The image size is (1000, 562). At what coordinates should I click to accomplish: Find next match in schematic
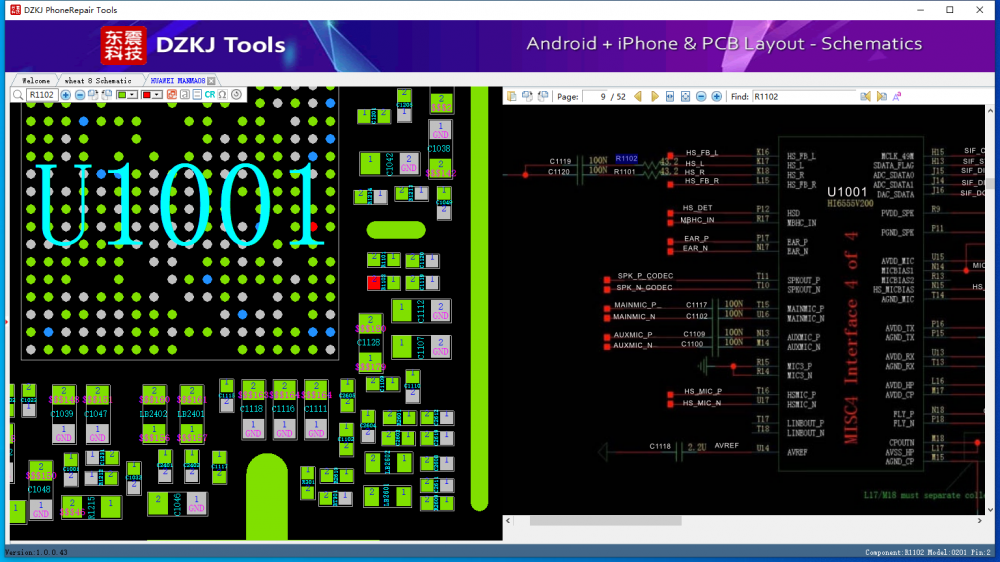pos(881,96)
